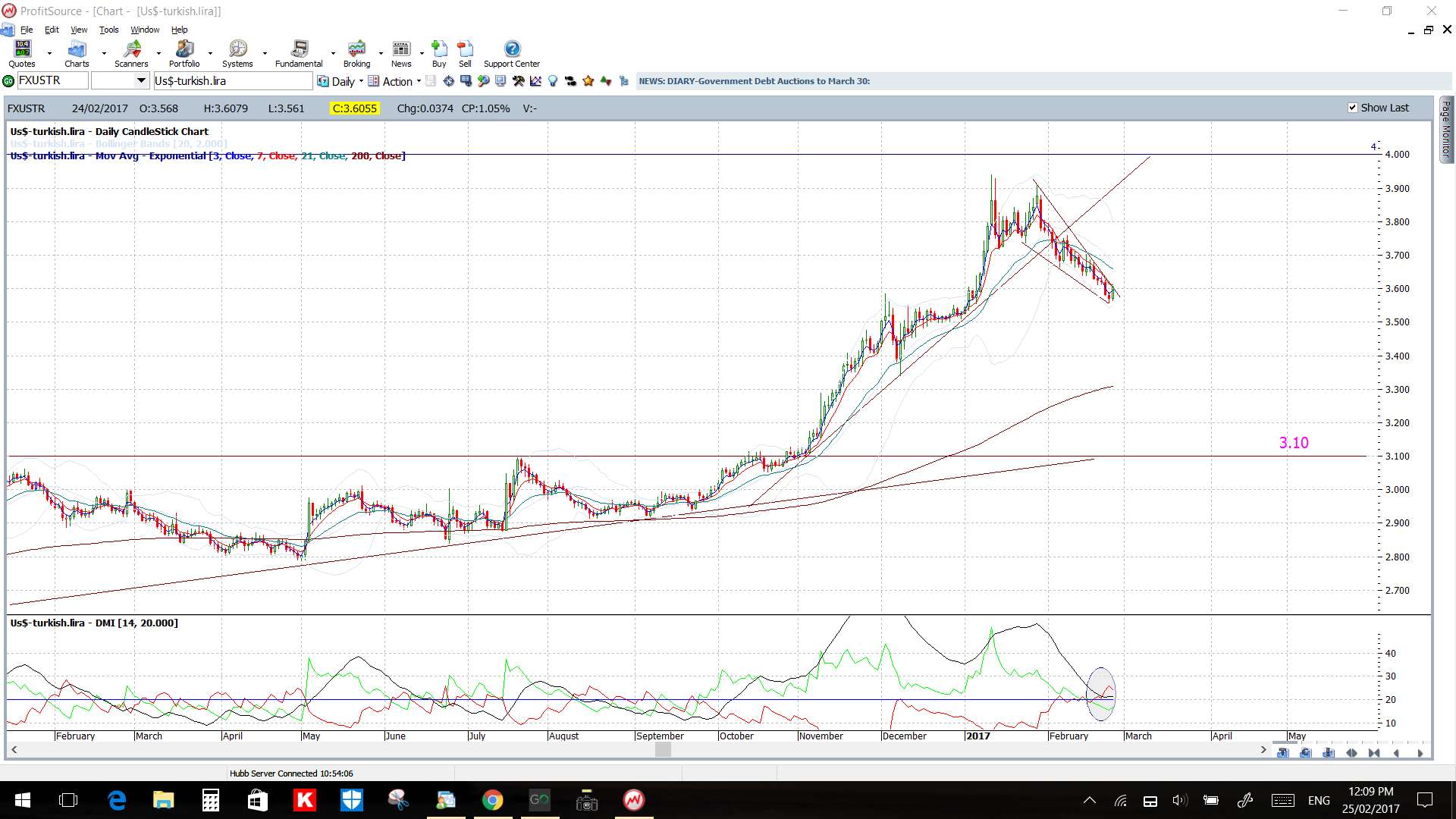Open the Quotes toolbar button

[x=22, y=53]
